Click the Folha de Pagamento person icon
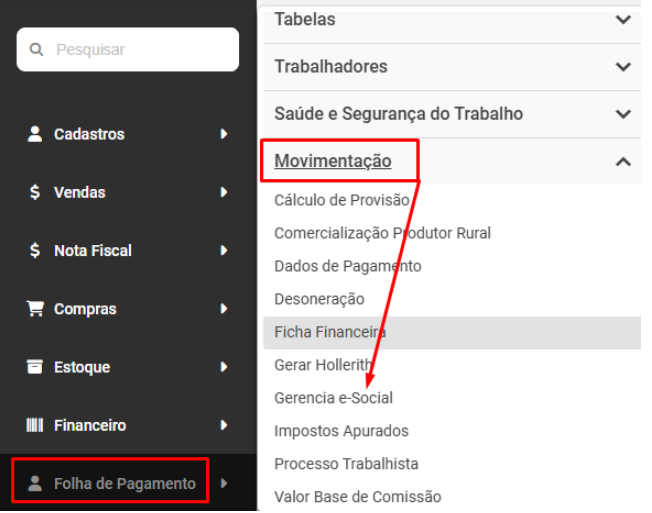This screenshot has width=652, height=513. tap(34, 484)
